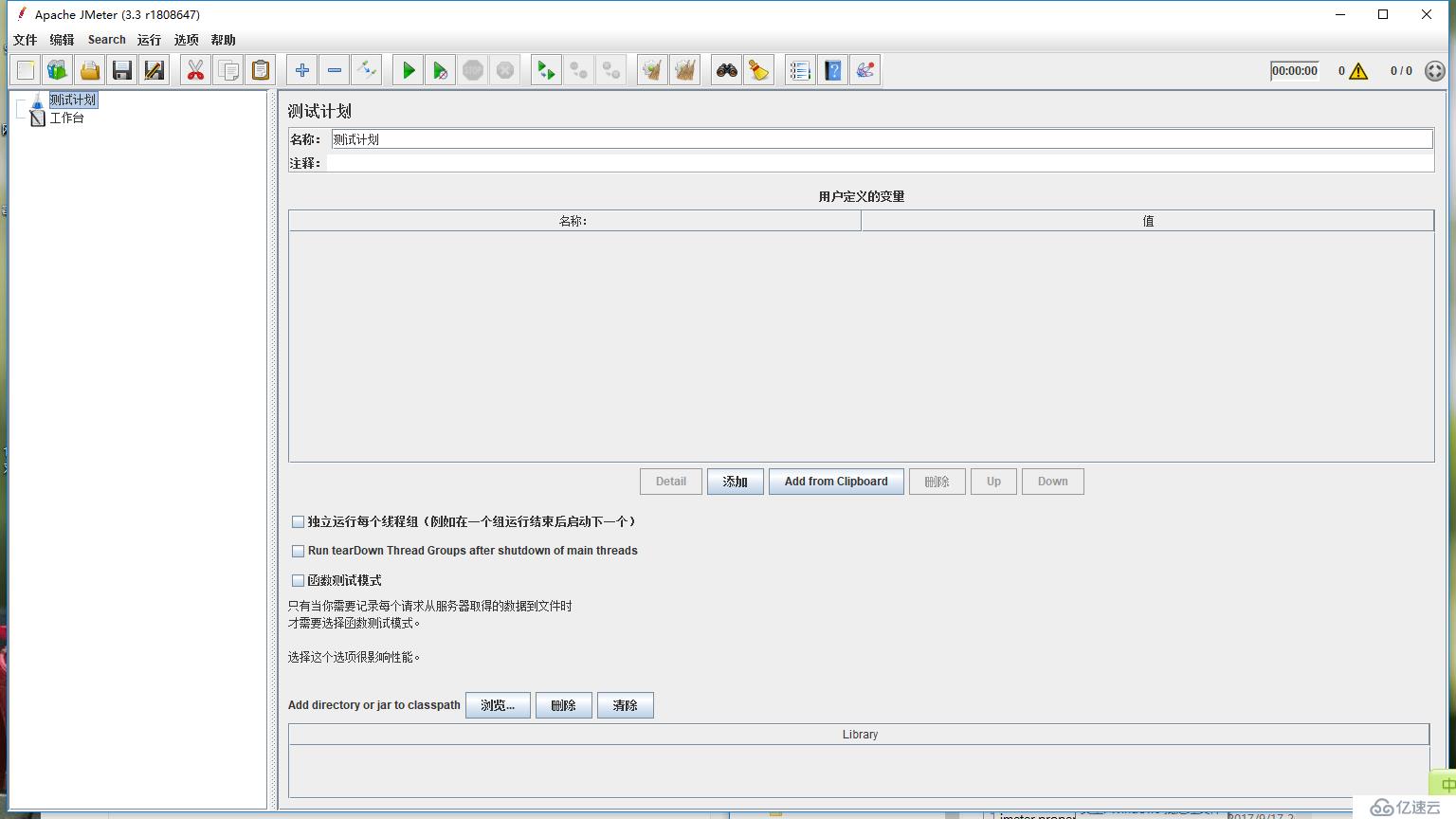The image size is (1456, 819).
Task: Open the 文件 menu
Action: 26,40
